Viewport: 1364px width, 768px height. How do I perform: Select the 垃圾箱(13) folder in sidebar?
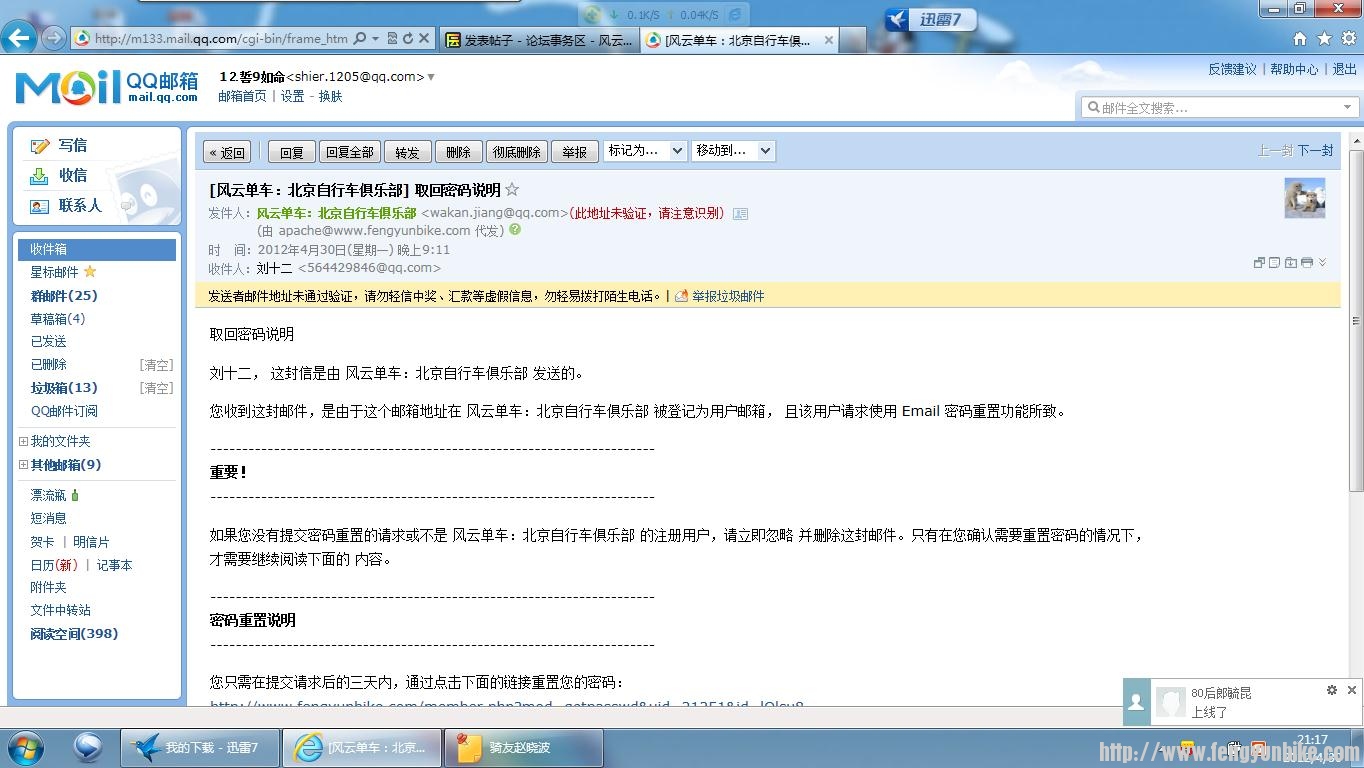pos(62,387)
